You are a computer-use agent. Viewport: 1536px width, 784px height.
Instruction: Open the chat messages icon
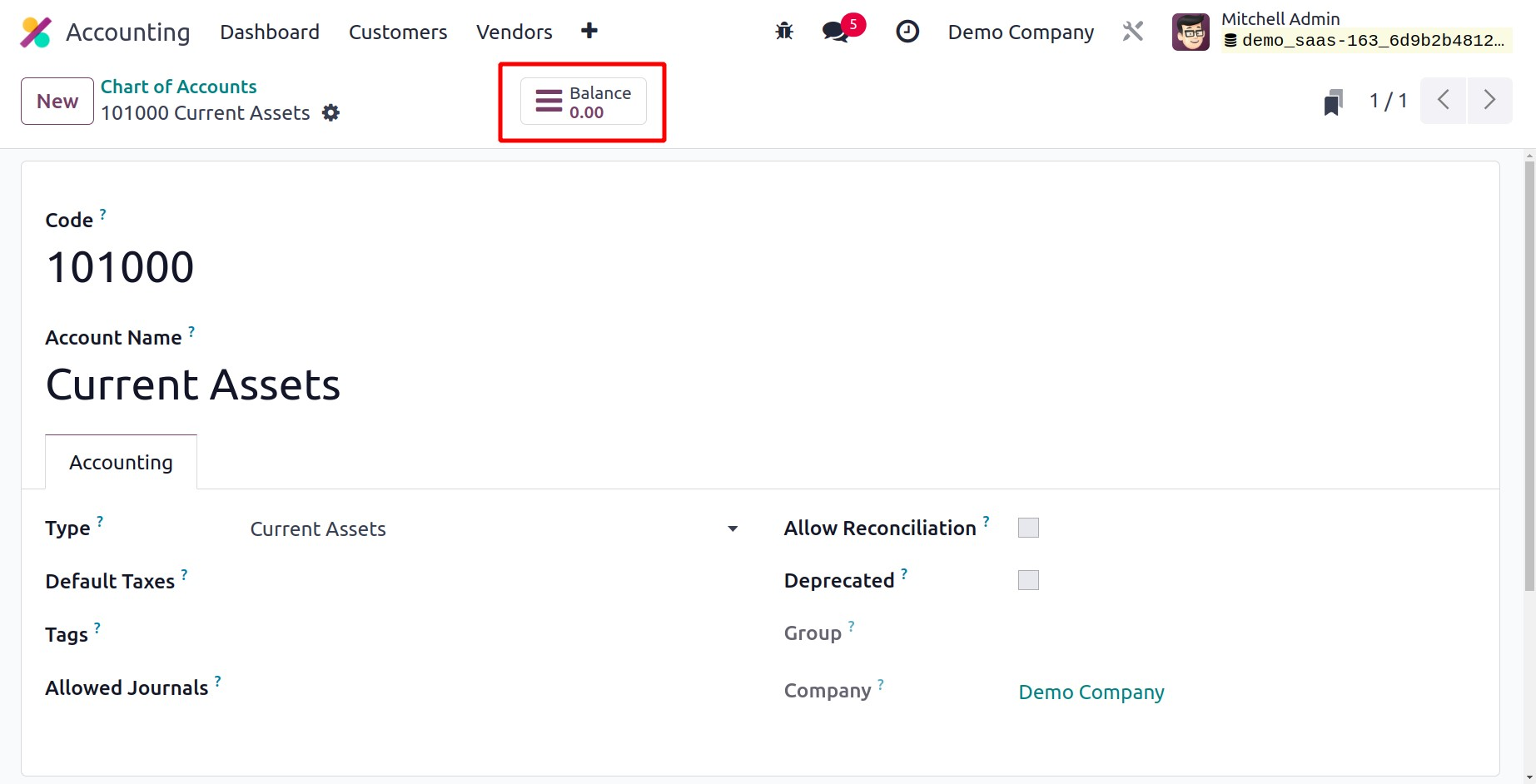click(x=835, y=32)
